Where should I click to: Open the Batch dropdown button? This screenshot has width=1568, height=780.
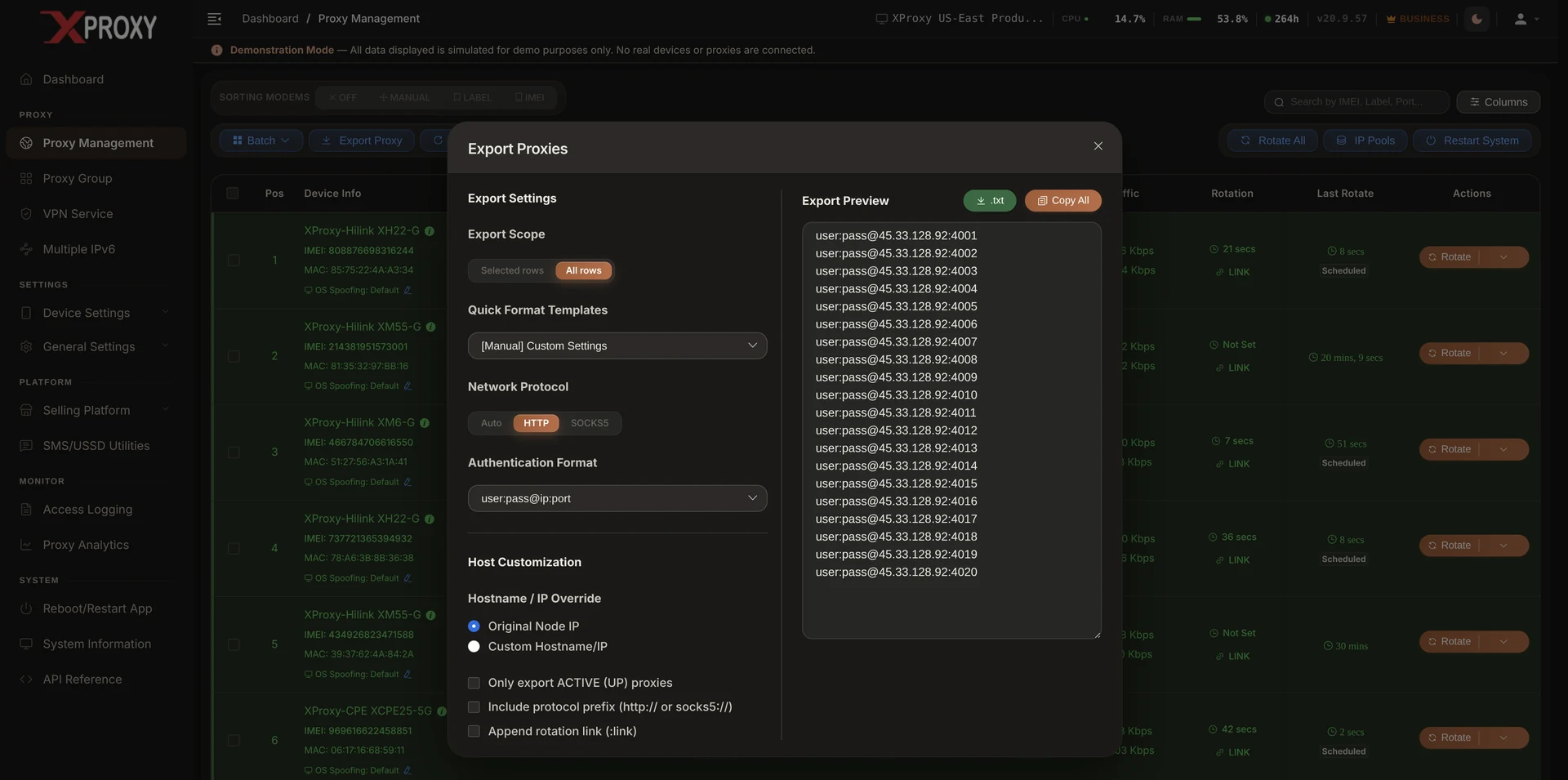click(261, 140)
